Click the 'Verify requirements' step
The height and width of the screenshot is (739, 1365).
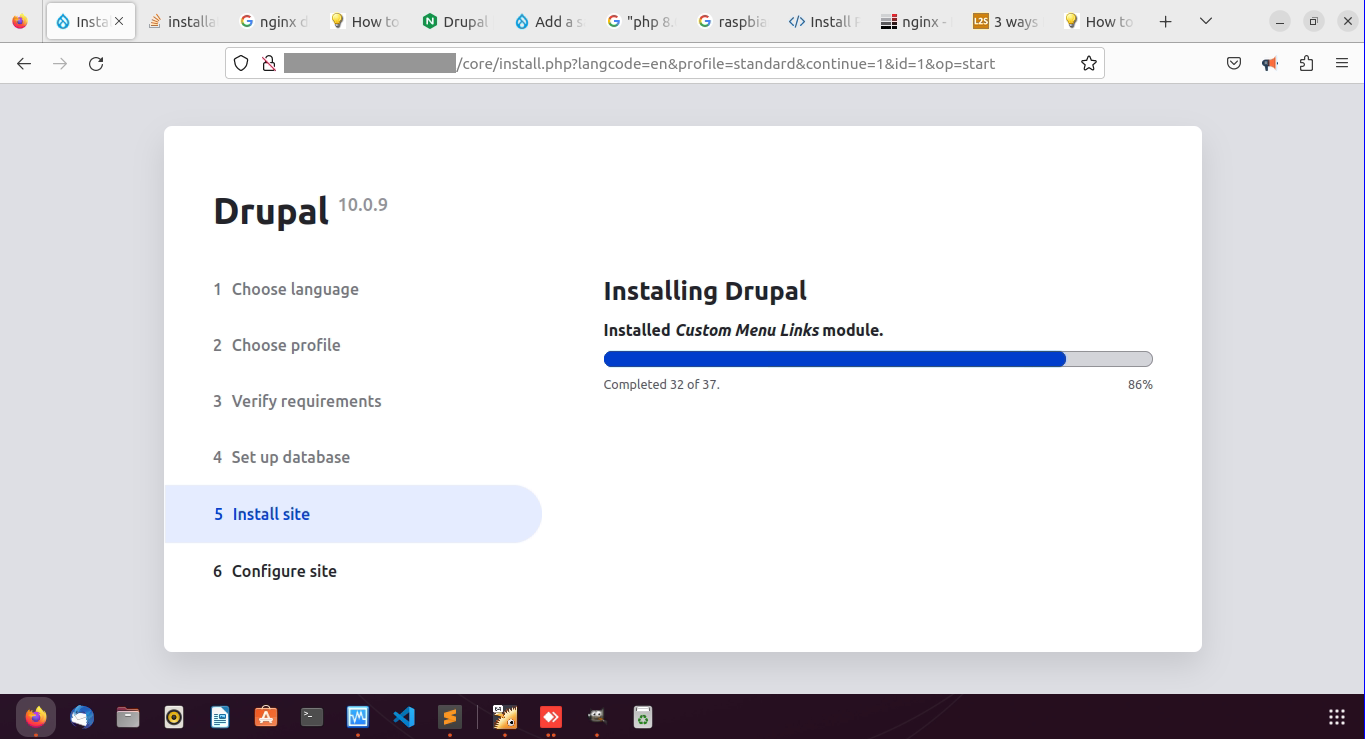tap(306, 401)
